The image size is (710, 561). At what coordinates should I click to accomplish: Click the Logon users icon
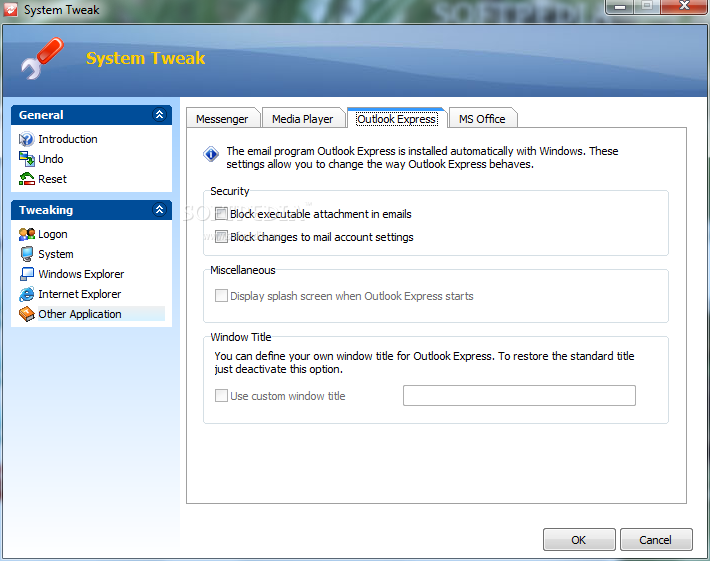(x=26, y=234)
